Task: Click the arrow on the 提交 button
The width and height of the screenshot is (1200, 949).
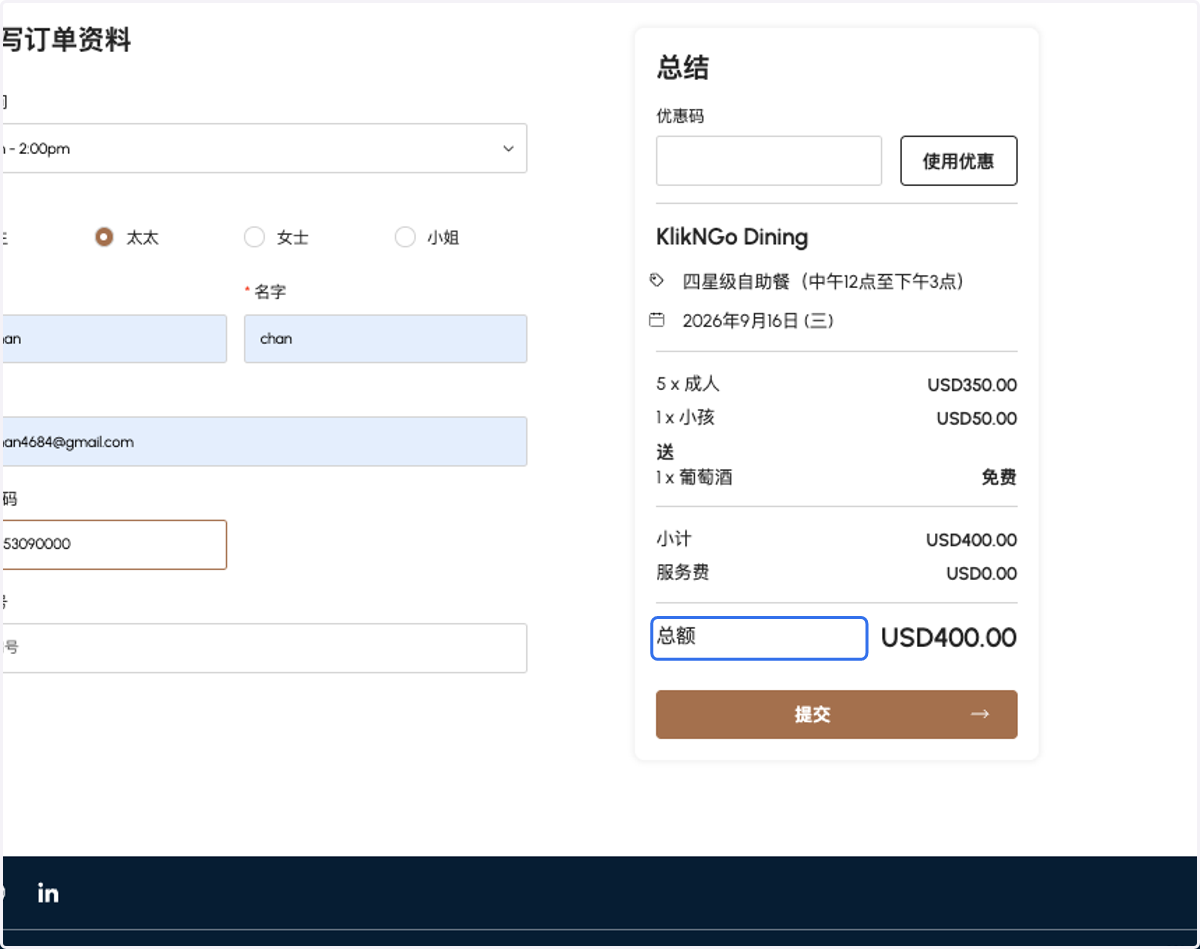Action: 979,714
